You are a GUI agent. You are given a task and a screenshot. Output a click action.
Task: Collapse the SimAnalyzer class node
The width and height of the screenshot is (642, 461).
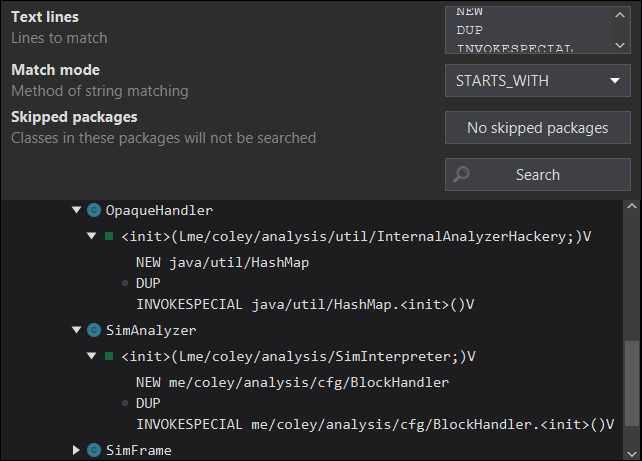point(77,330)
